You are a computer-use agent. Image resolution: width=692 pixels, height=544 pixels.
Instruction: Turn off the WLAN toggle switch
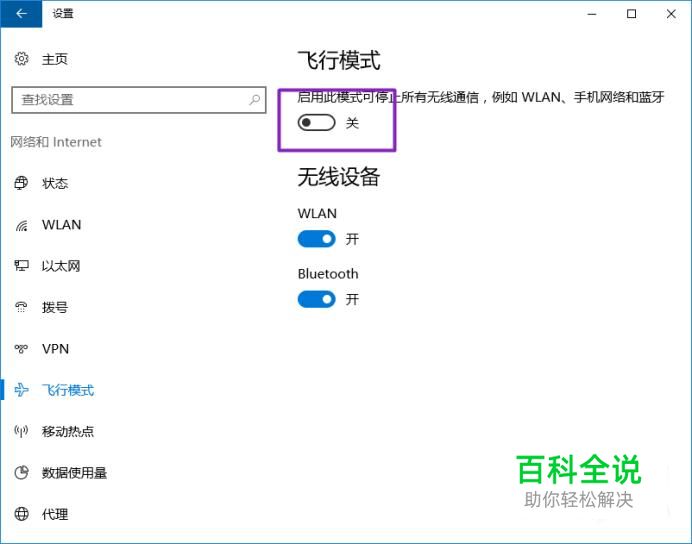click(316, 239)
